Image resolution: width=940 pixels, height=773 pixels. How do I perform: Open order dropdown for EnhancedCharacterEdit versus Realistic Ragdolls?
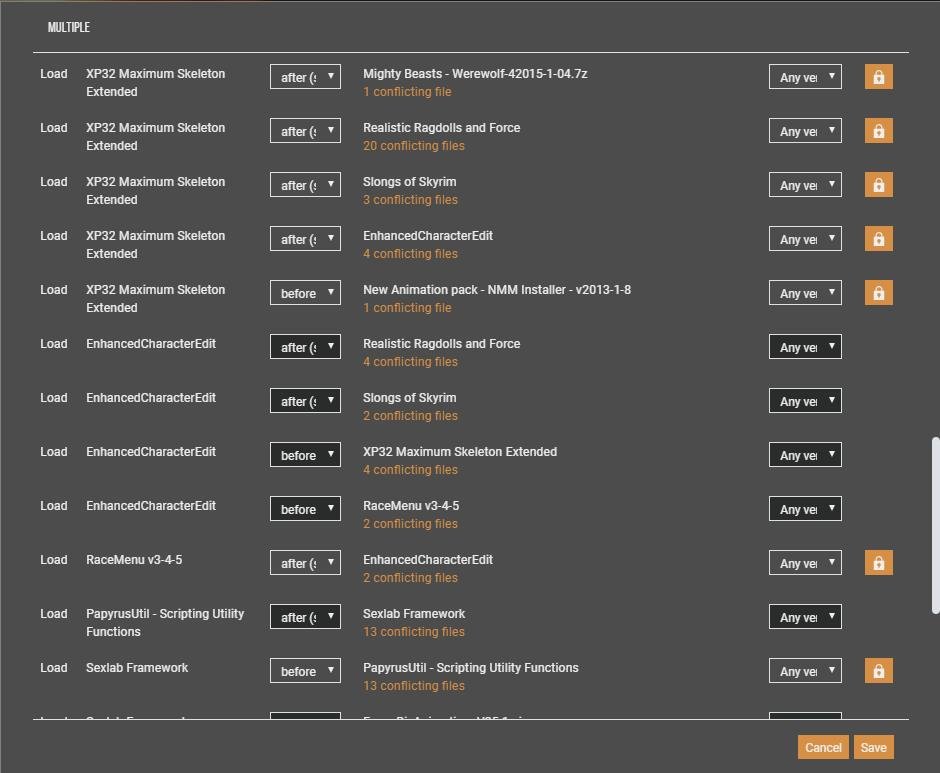tap(305, 347)
